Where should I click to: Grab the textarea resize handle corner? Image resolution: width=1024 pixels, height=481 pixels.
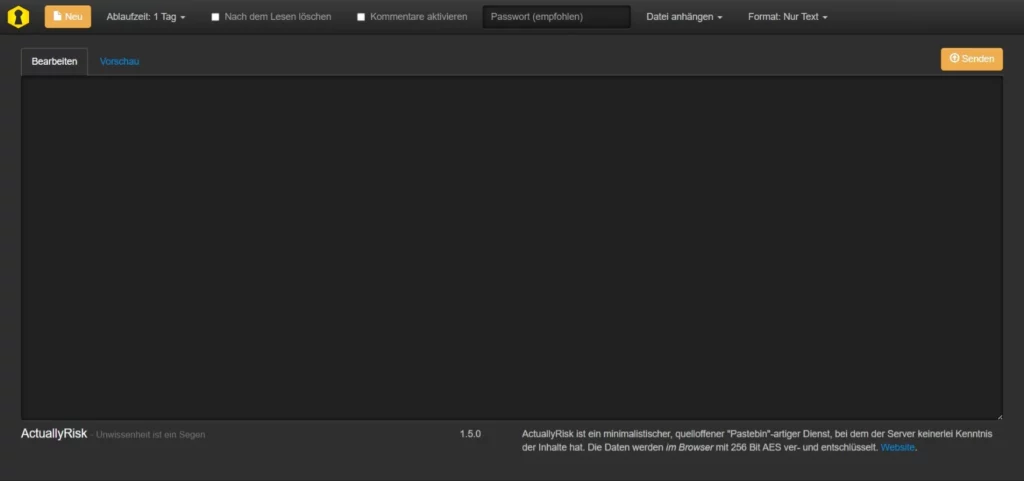click(998, 415)
